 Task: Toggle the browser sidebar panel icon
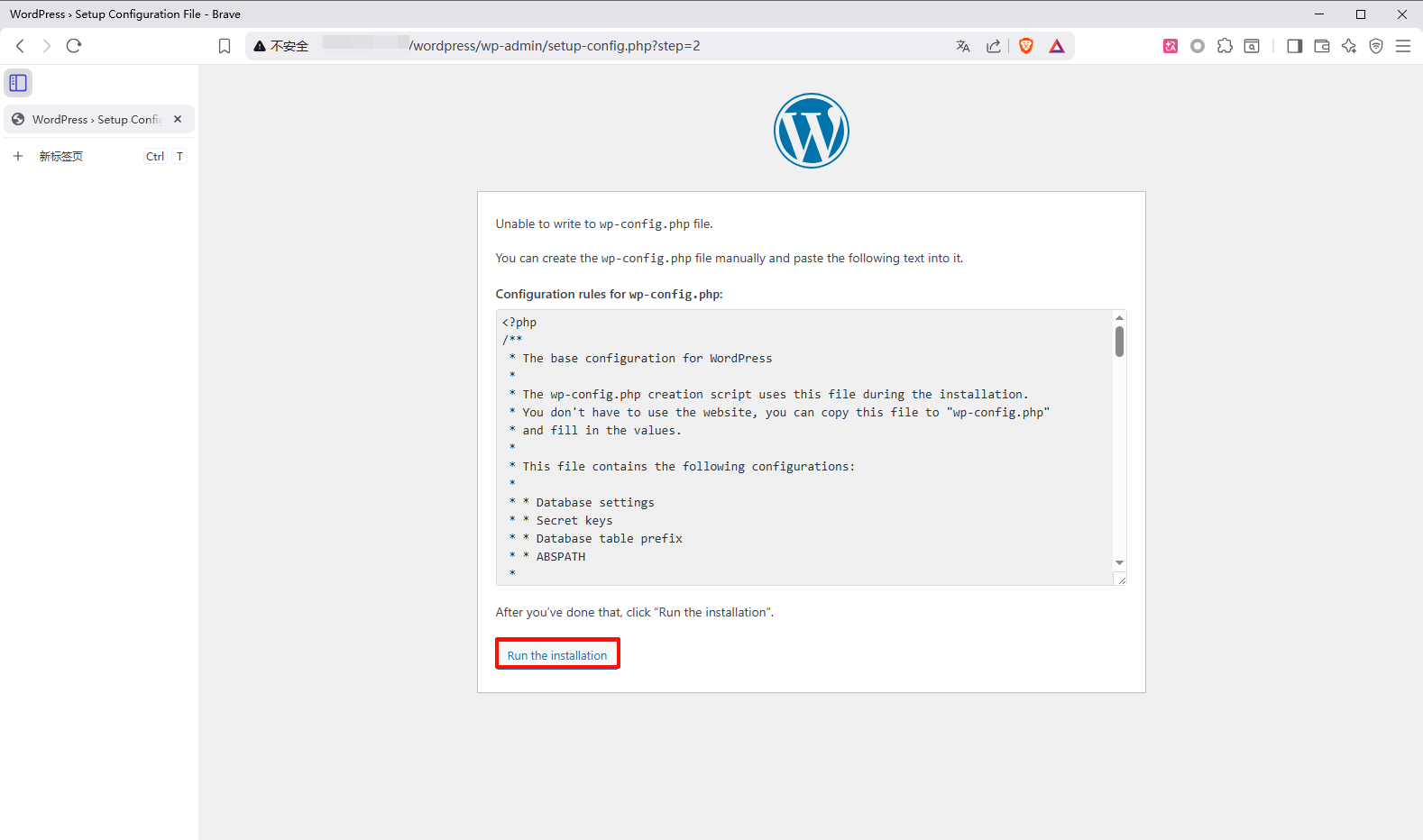[1295, 46]
